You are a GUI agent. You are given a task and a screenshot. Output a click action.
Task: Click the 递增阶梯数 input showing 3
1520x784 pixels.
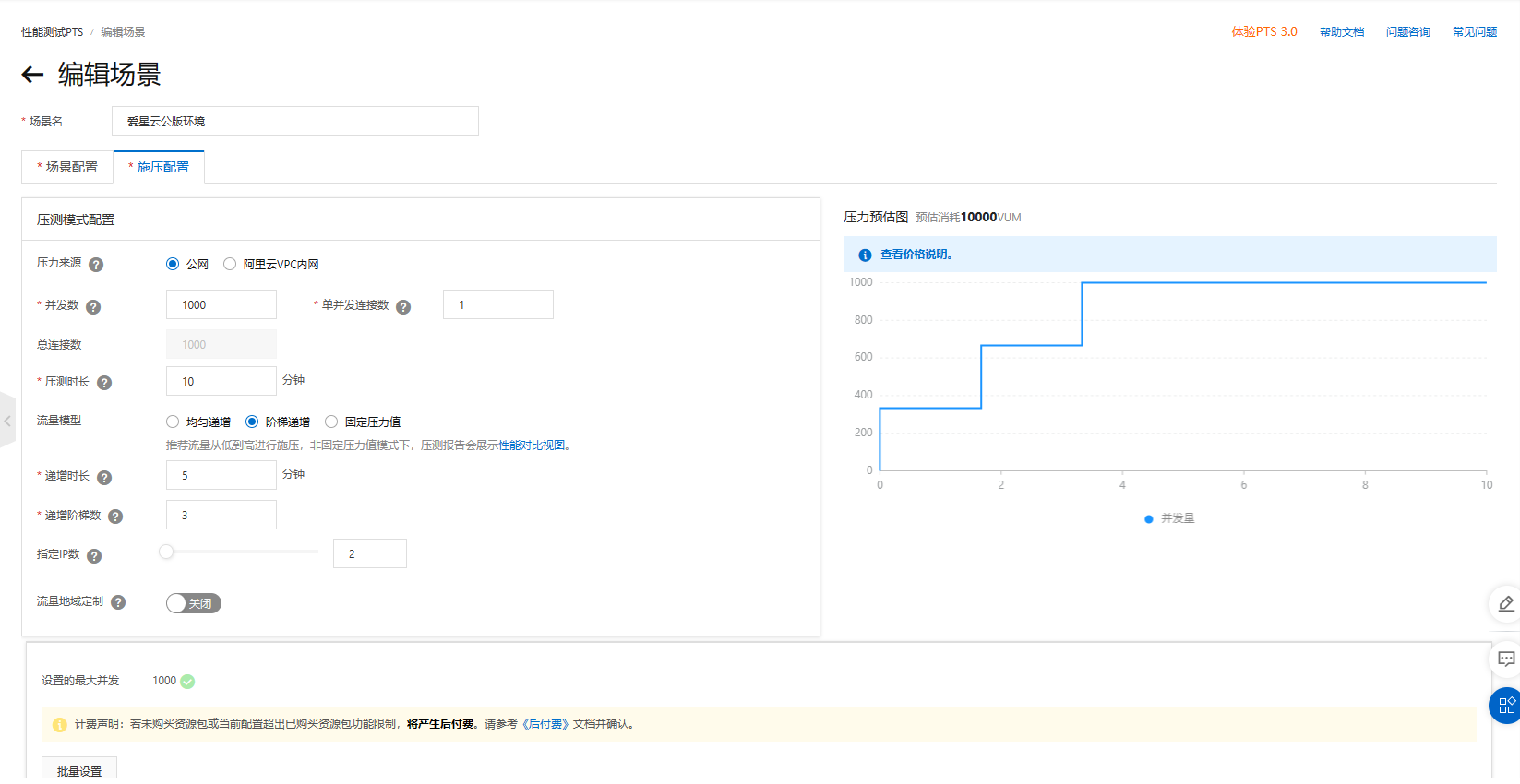[221, 515]
